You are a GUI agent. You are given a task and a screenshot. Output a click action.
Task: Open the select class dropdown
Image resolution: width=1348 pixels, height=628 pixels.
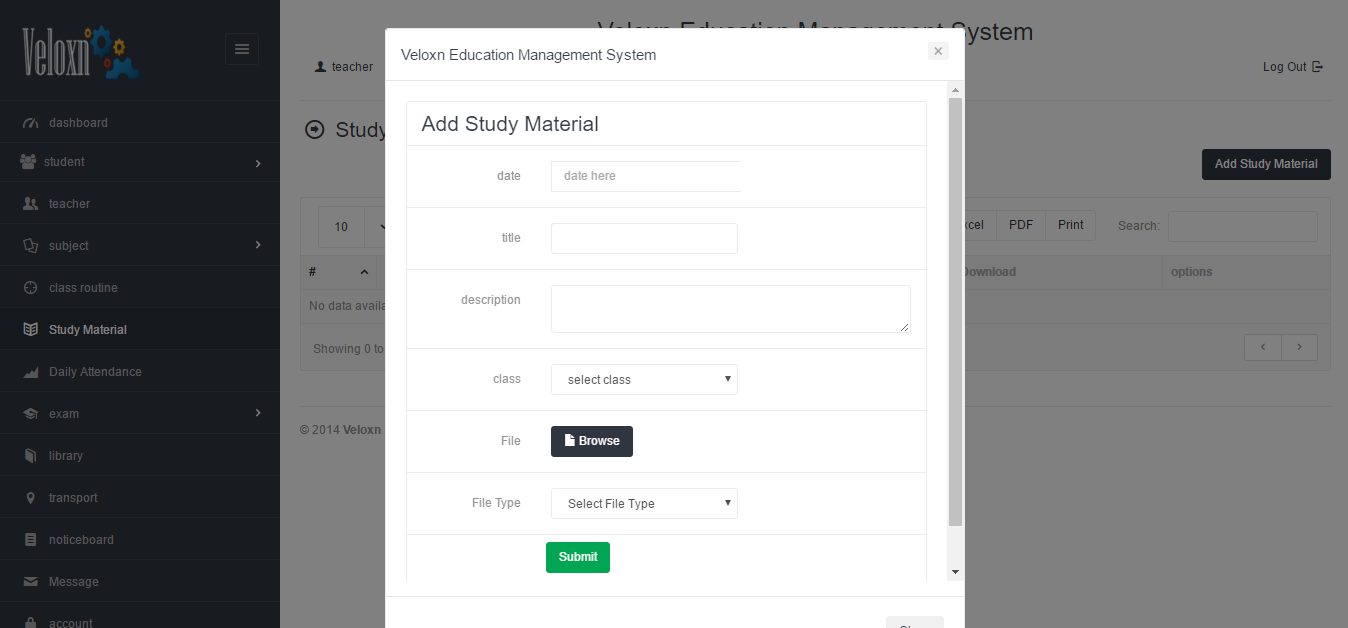(644, 380)
